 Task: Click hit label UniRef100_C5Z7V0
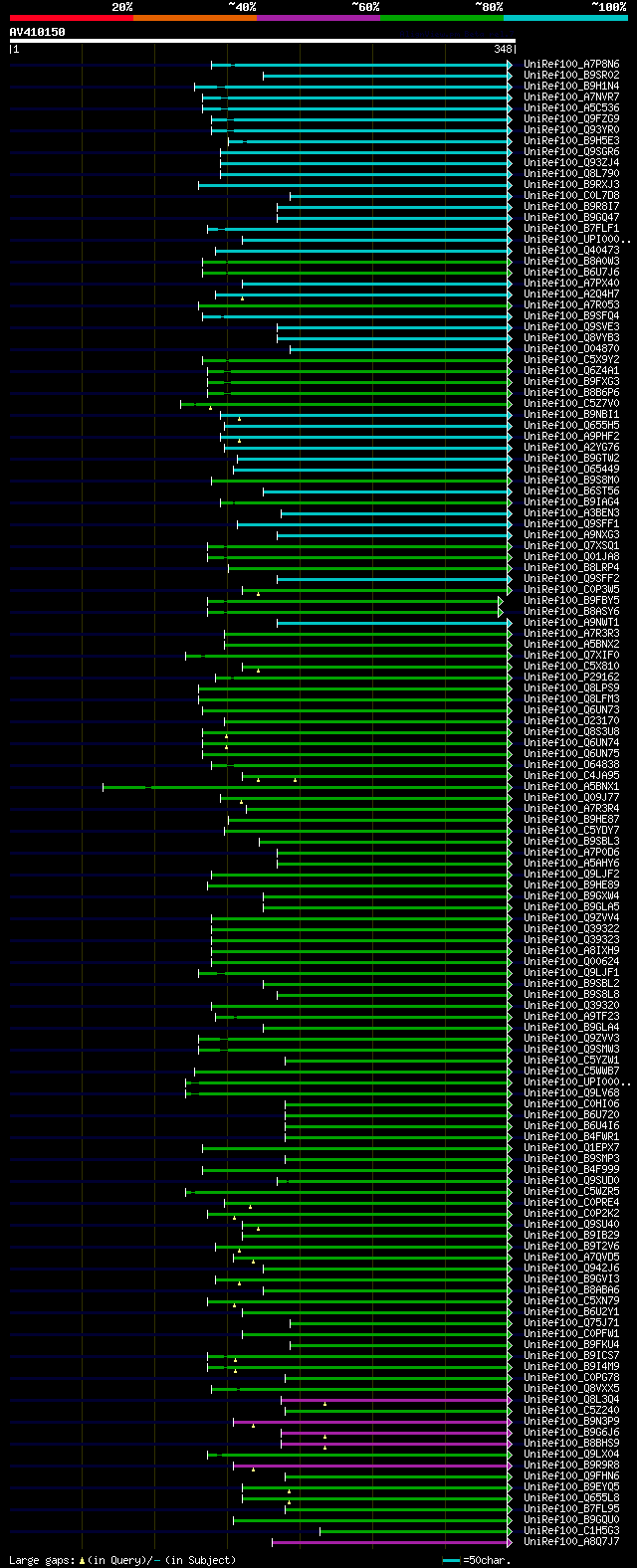click(x=571, y=404)
